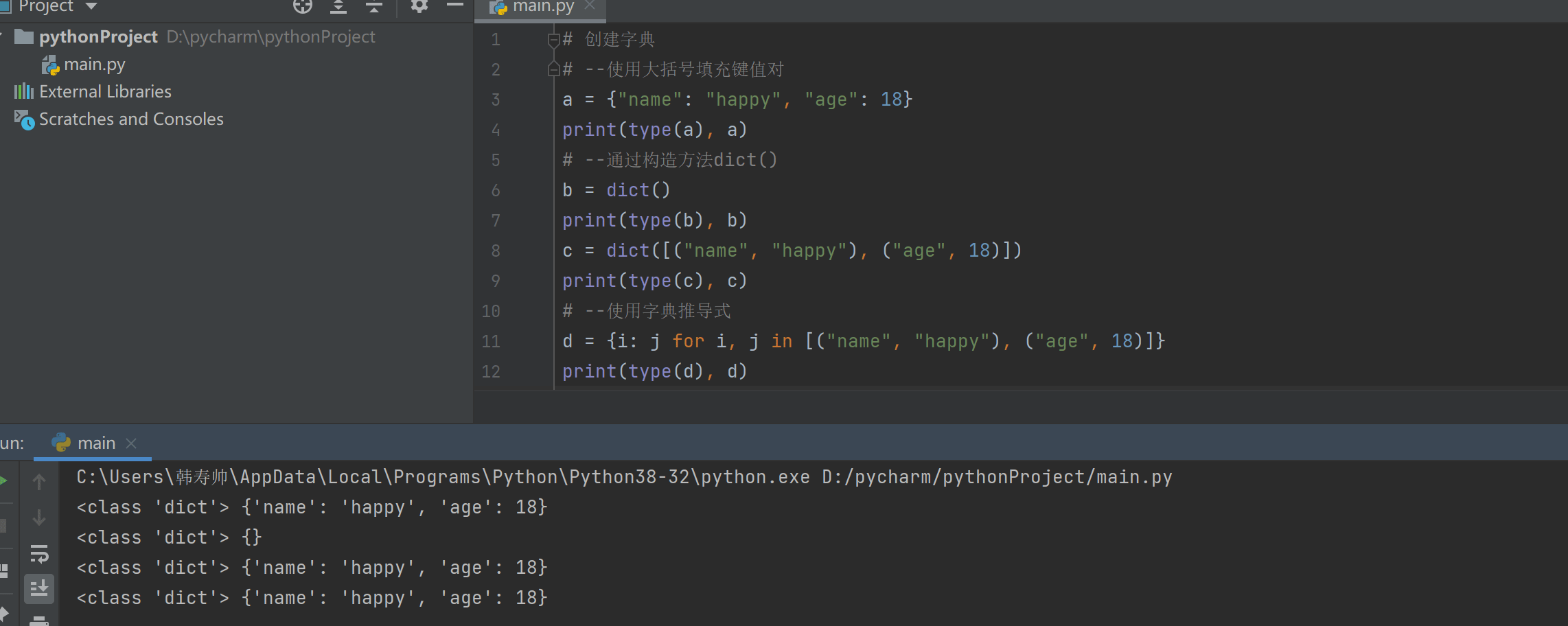Image resolution: width=1568 pixels, height=626 pixels.
Task: Click the down arrow in Run console
Action: (x=39, y=518)
